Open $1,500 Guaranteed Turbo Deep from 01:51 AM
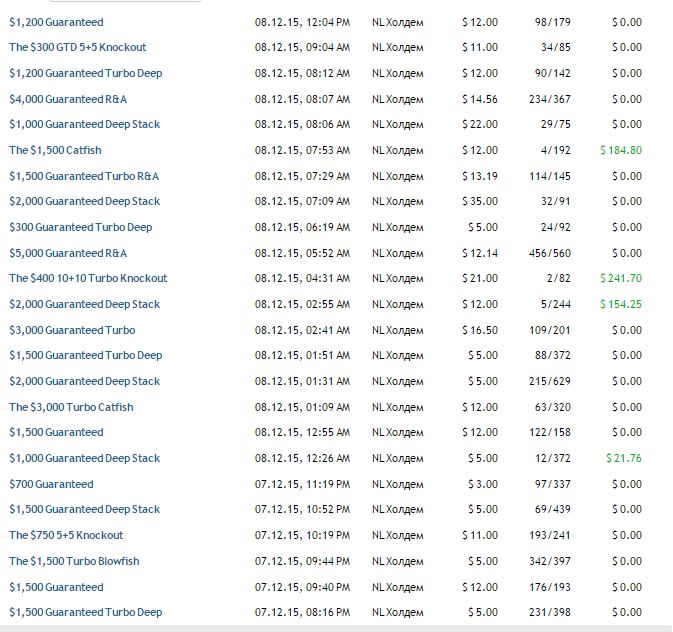 click(x=86, y=356)
